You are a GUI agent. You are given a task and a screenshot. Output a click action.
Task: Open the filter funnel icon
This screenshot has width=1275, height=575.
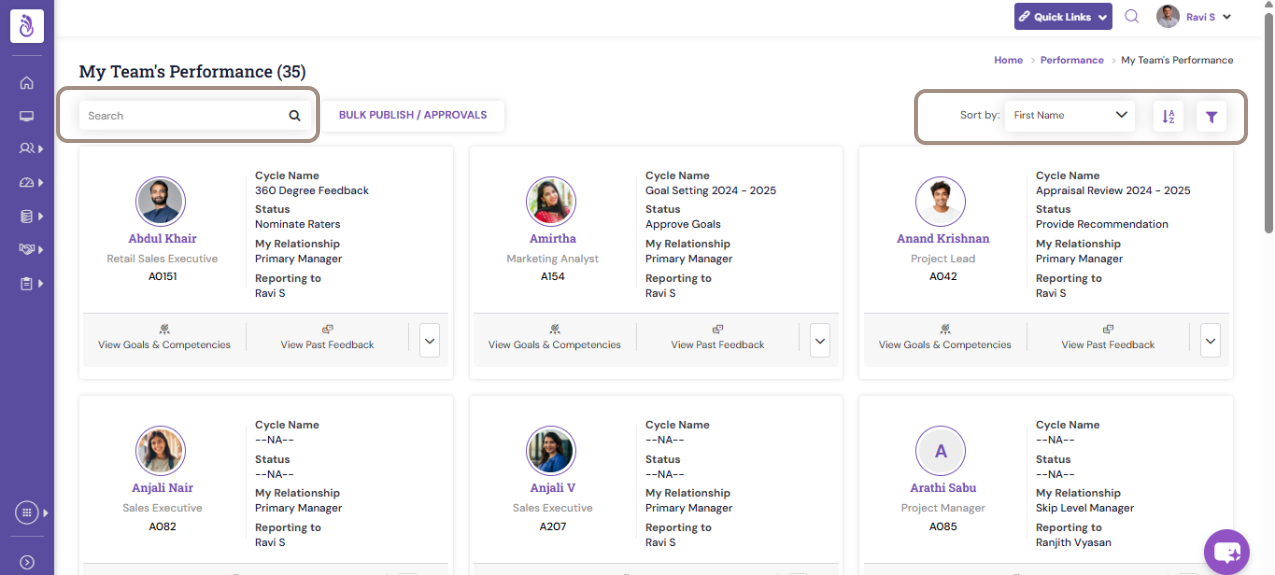(1211, 116)
